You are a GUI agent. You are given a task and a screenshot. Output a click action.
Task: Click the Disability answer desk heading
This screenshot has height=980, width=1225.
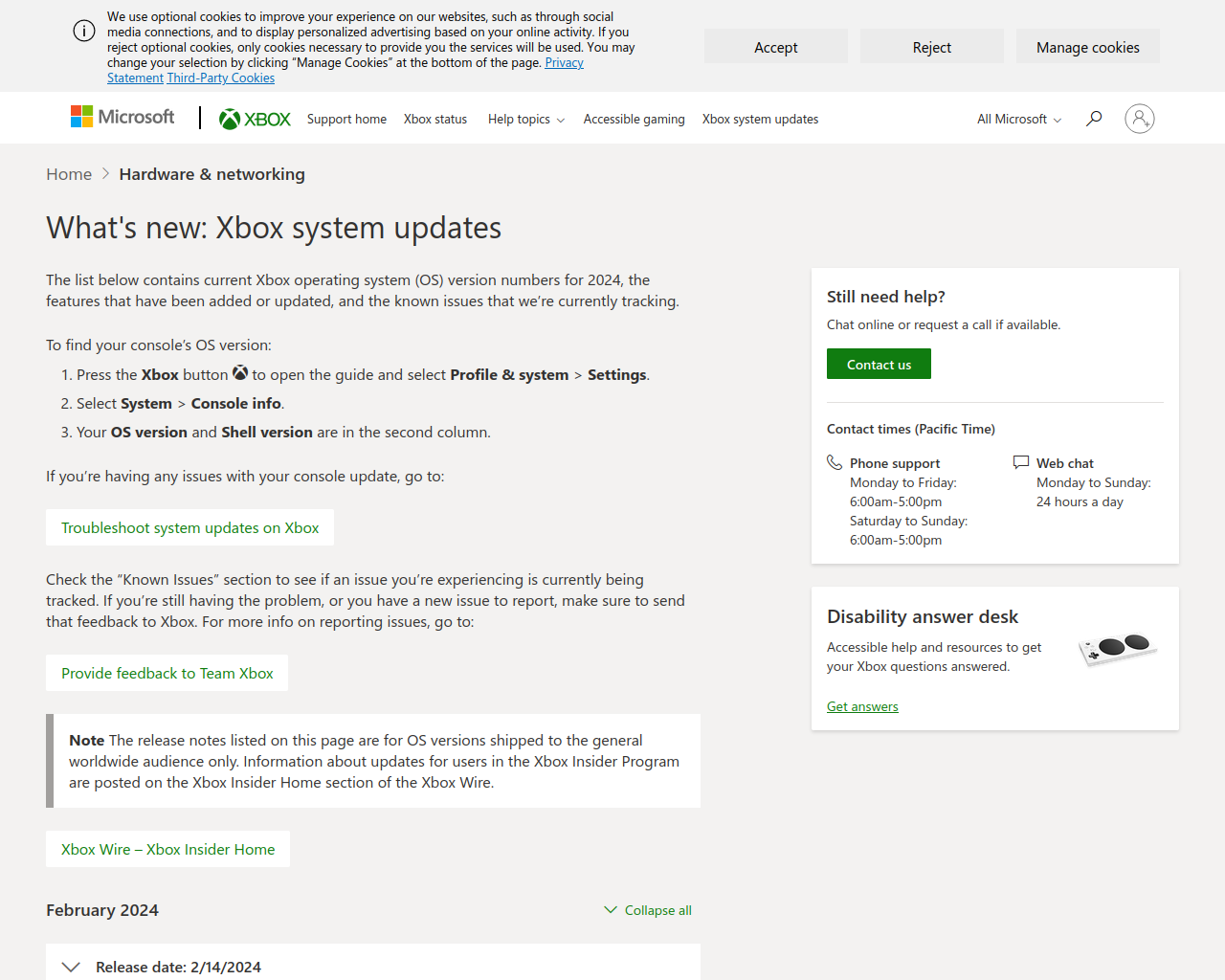(923, 616)
